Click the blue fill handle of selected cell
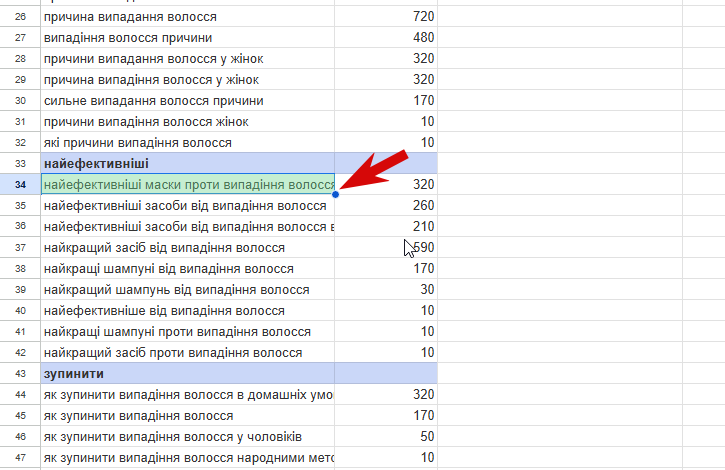The height and width of the screenshot is (470, 725). 335,194
